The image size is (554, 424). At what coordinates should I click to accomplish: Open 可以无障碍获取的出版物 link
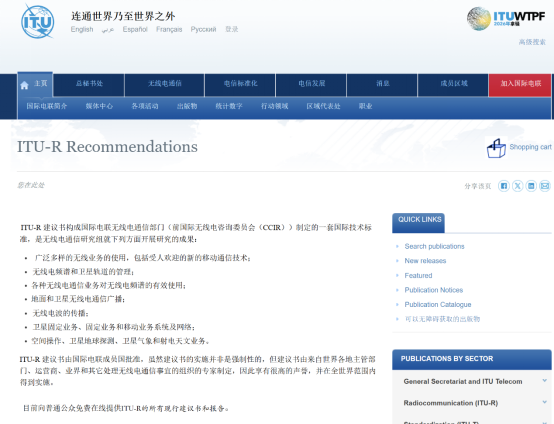point(442,319)
